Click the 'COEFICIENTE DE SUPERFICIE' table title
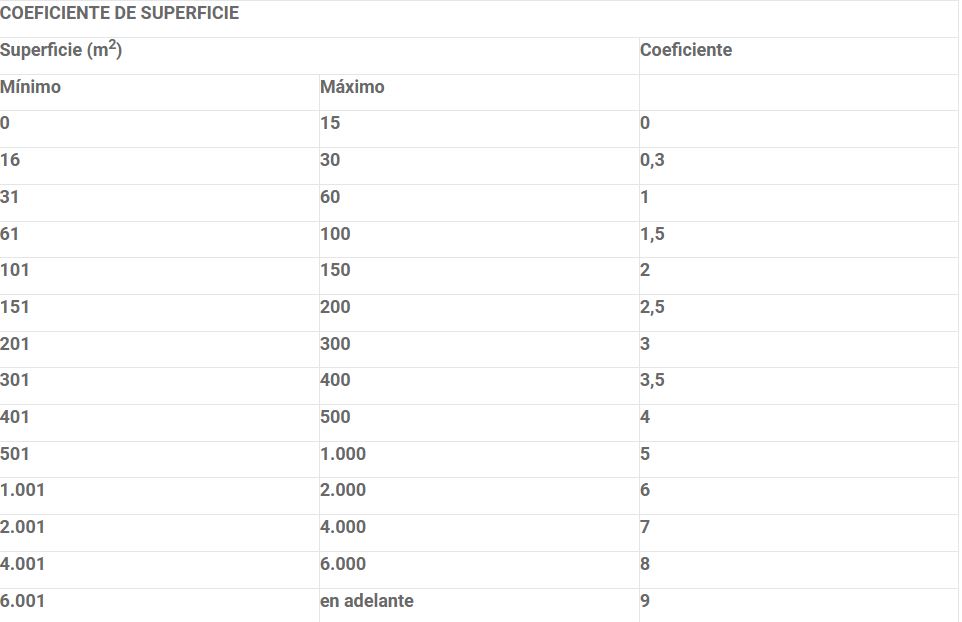 pos(119,15)
